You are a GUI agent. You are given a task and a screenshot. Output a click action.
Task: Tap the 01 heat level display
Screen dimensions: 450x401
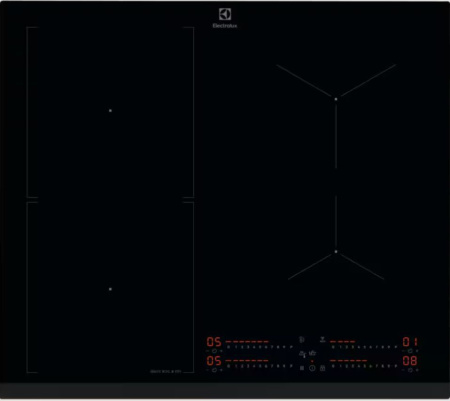(410, 342)
